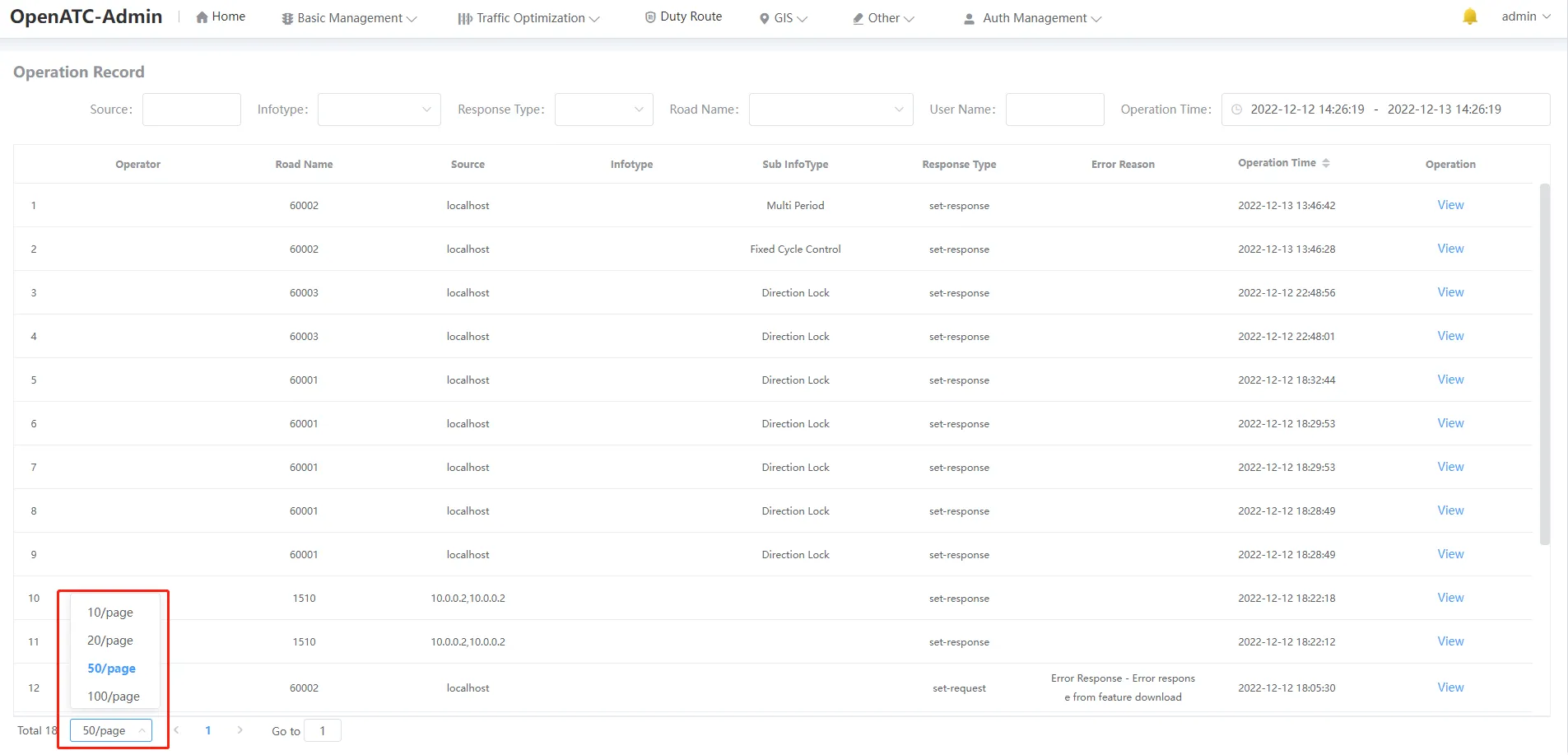This screenshot has width=1568, height=755.
Task: Select 10/page option
Action: point(110,613)
